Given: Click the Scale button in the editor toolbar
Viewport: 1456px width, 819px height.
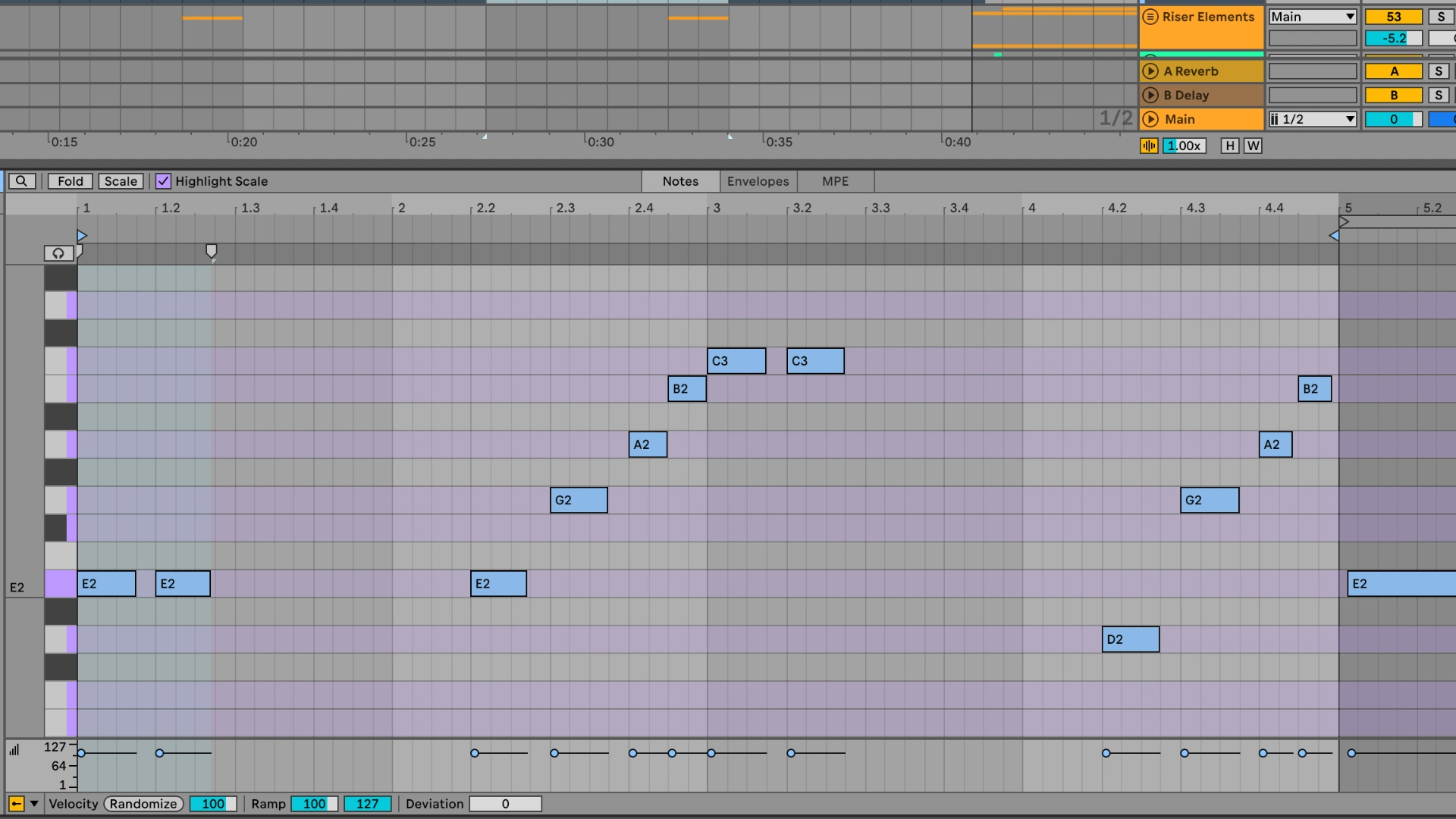Looking at the screenshot, I should coord(121,181).
